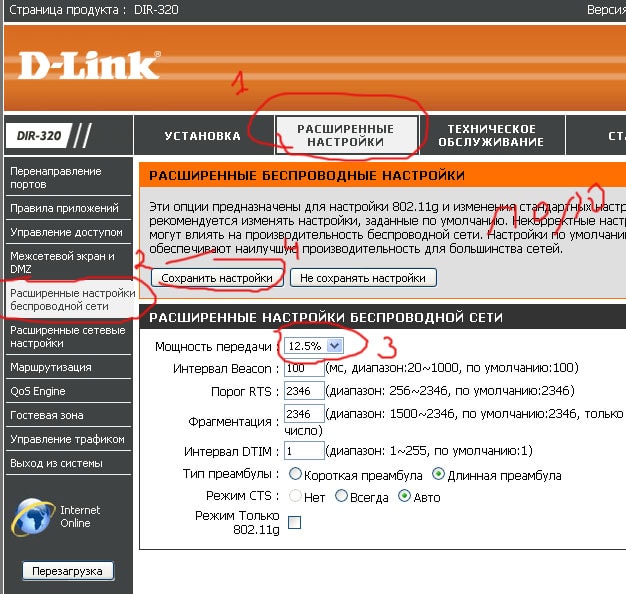Click the Интервал DTIM input field
This screenshot has height=594, width=626.
[304, 451]
